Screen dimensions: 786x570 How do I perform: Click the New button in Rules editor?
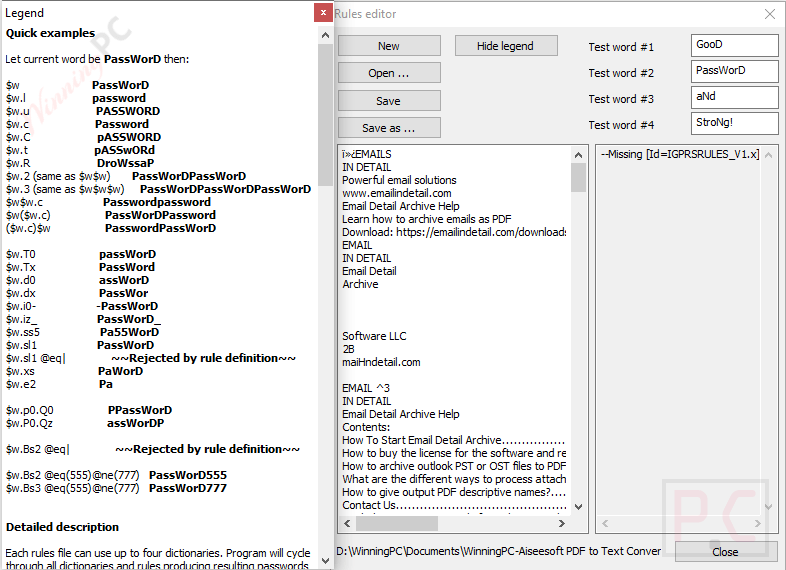[x=389, y=46]
